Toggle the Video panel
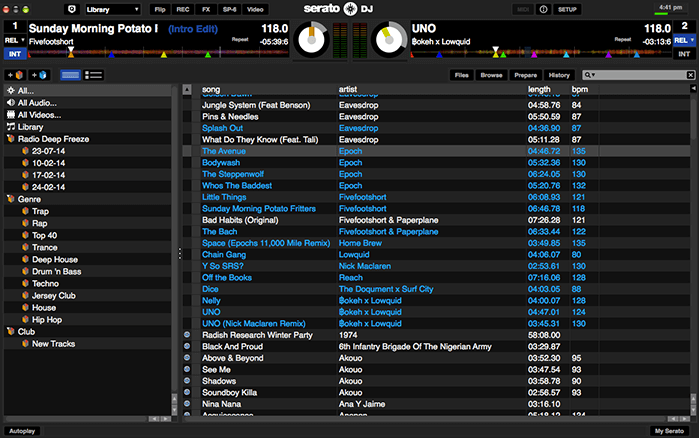The image size is (699, 438). [x=255, y=9]
